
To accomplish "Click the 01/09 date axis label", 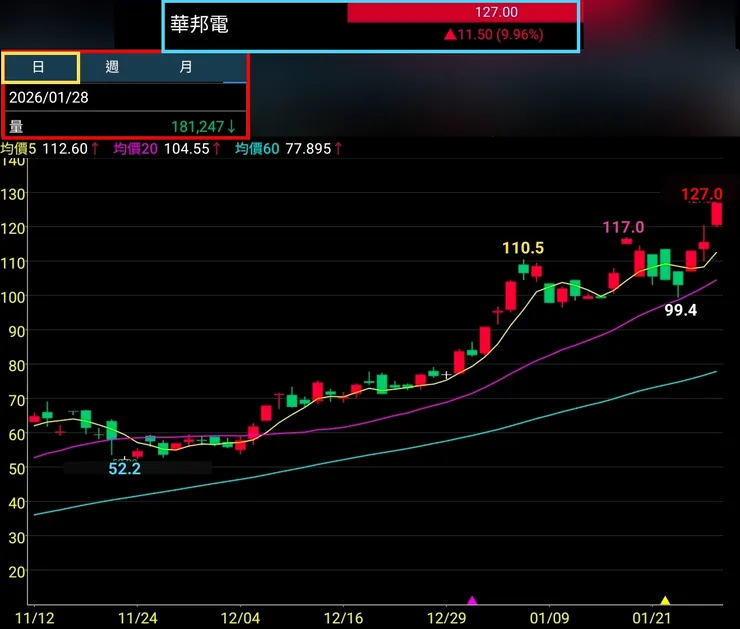I will (x=549, y=618).
